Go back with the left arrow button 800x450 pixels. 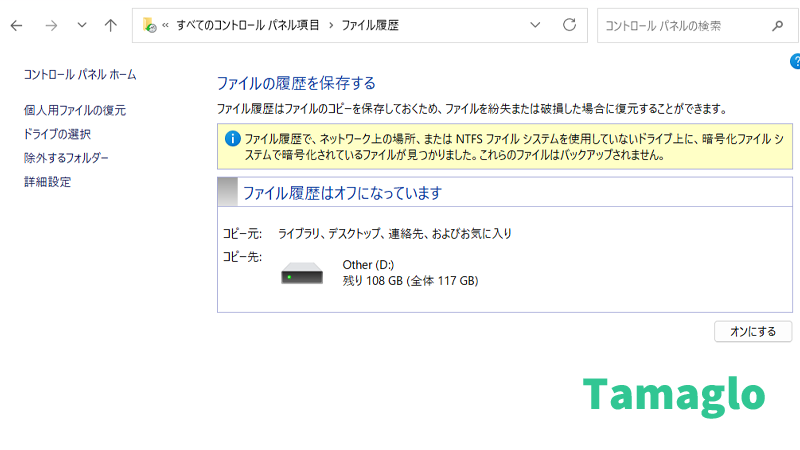point(16,26)
